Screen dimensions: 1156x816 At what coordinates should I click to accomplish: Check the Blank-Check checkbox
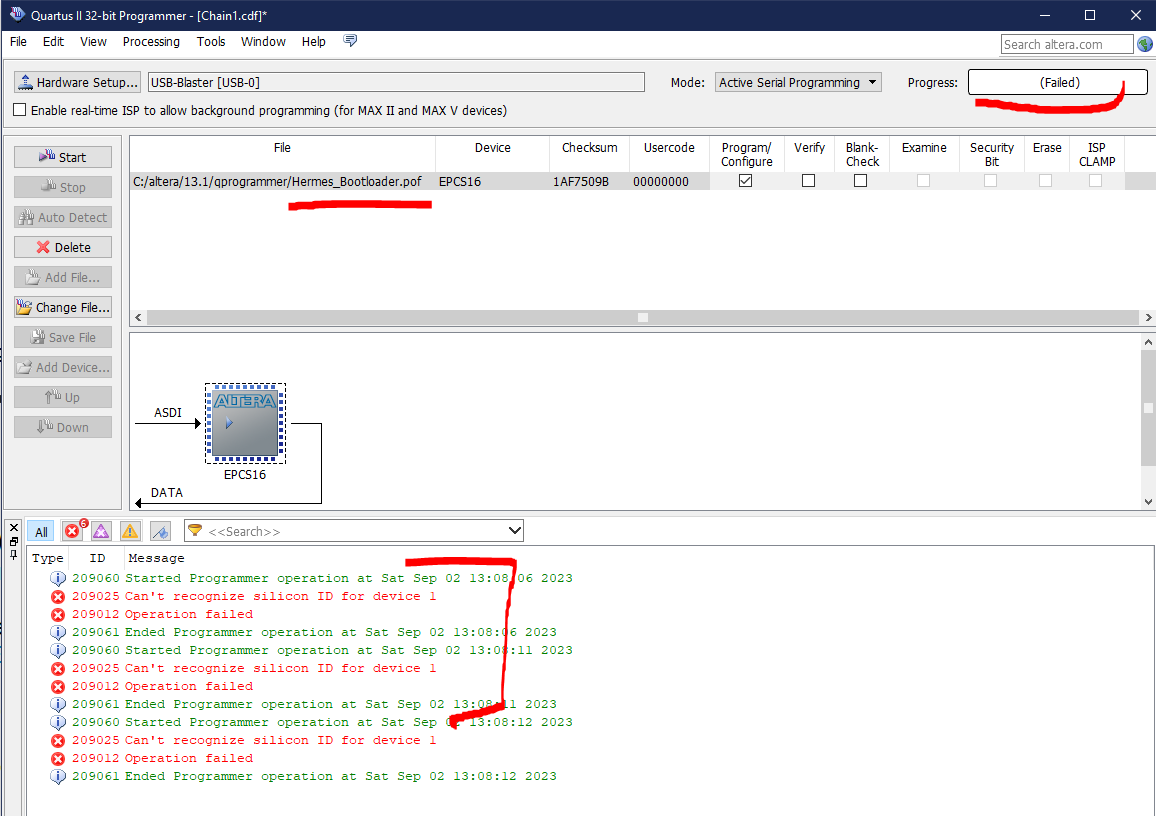click(x=860, y=181)
